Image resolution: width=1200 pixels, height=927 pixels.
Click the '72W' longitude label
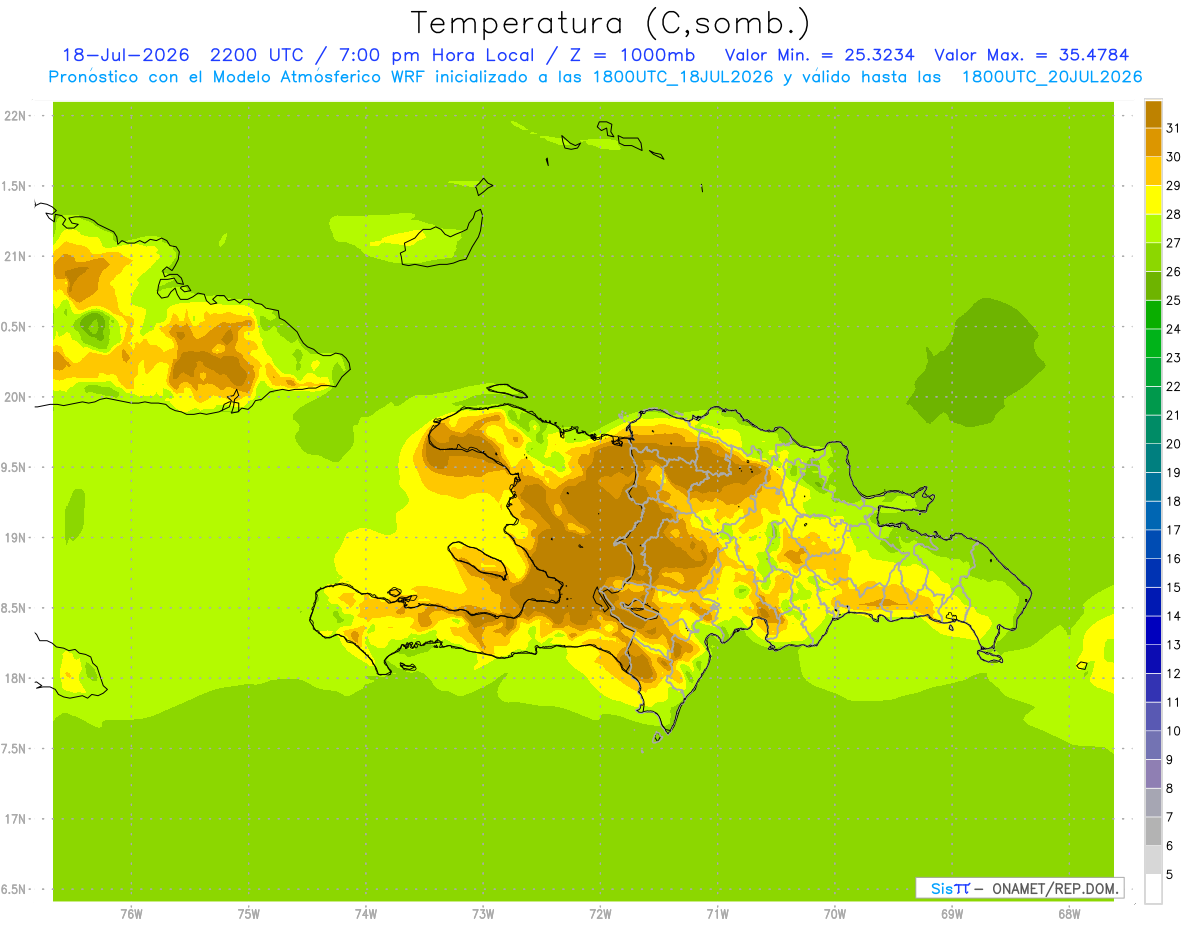pyautogui.click(x=600, y=913)
